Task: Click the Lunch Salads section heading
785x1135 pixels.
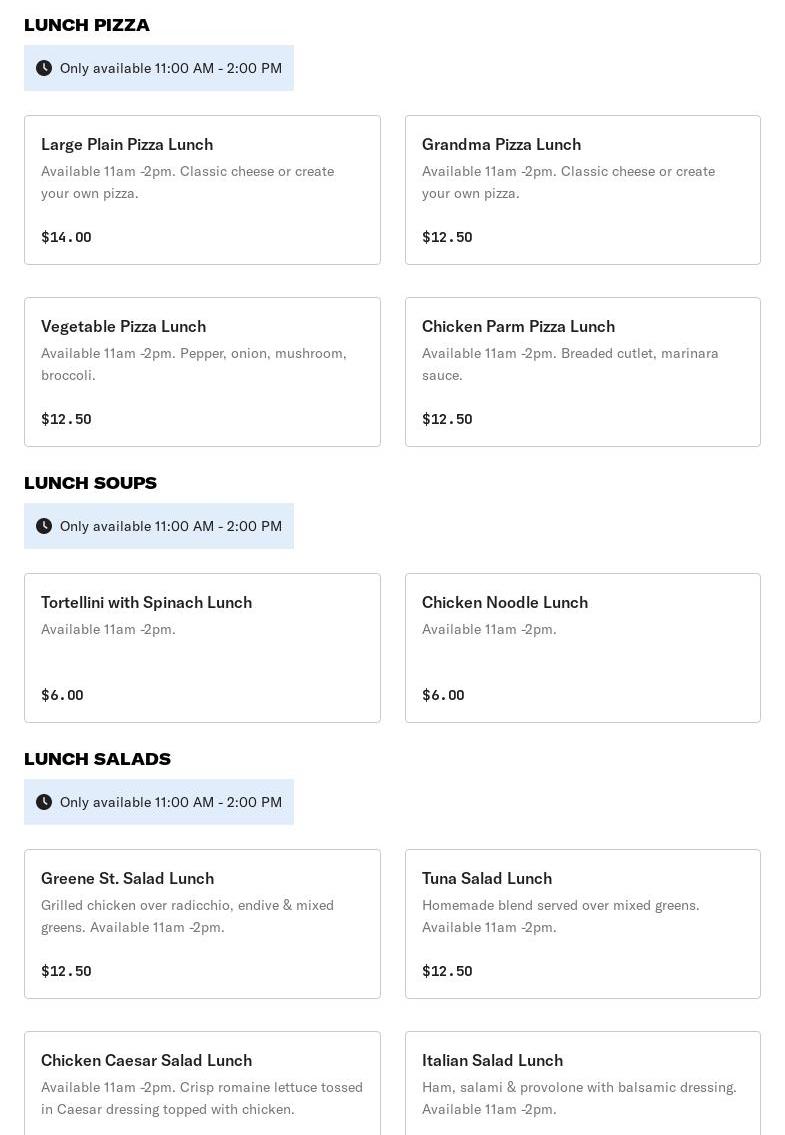Action: coord(98,759)
